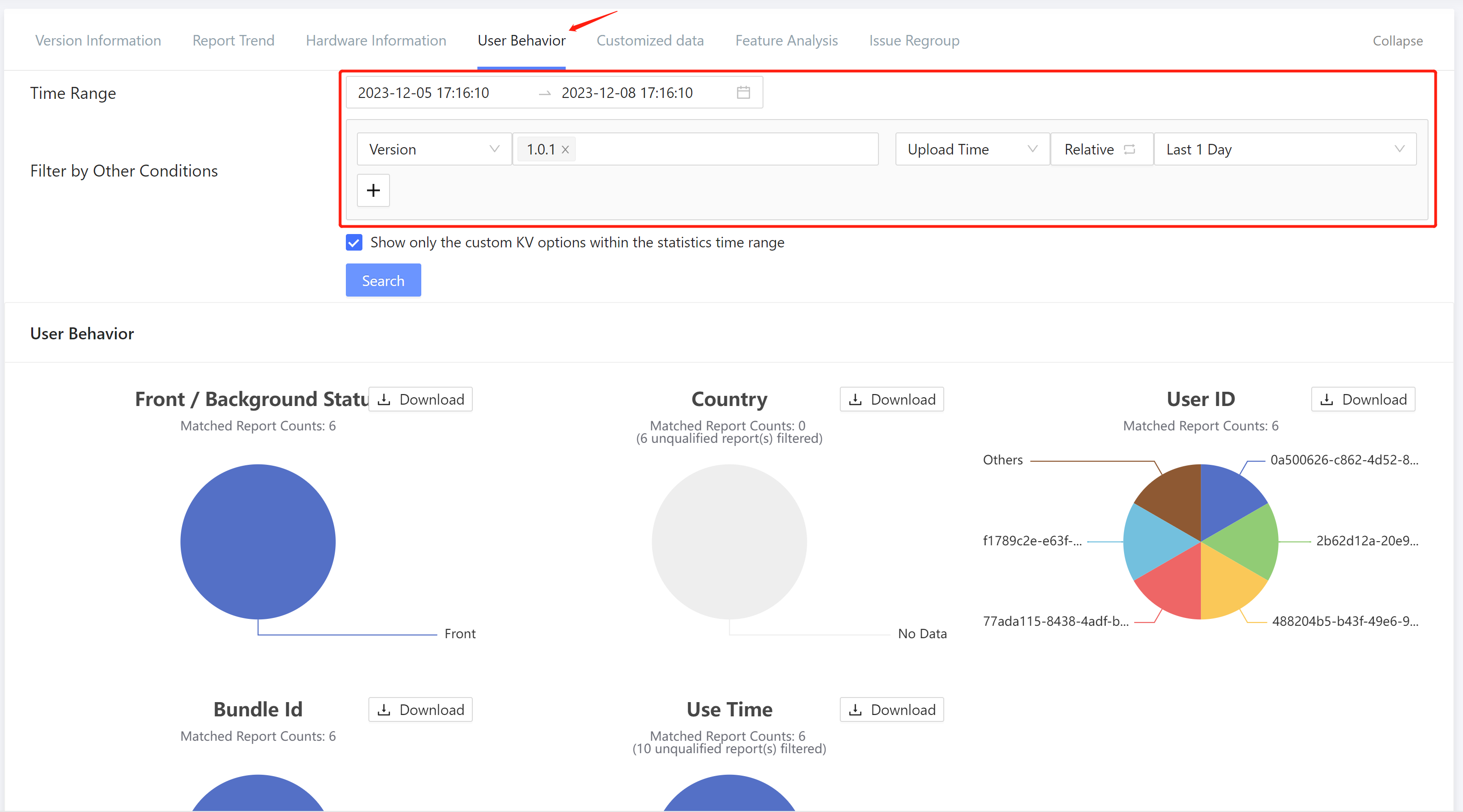Image resolution: width=1463 pixels, height=812 pixels.
Task: Click the '(10 unqualified report(s) filtered)' note
Action: [x=729, y=749]
